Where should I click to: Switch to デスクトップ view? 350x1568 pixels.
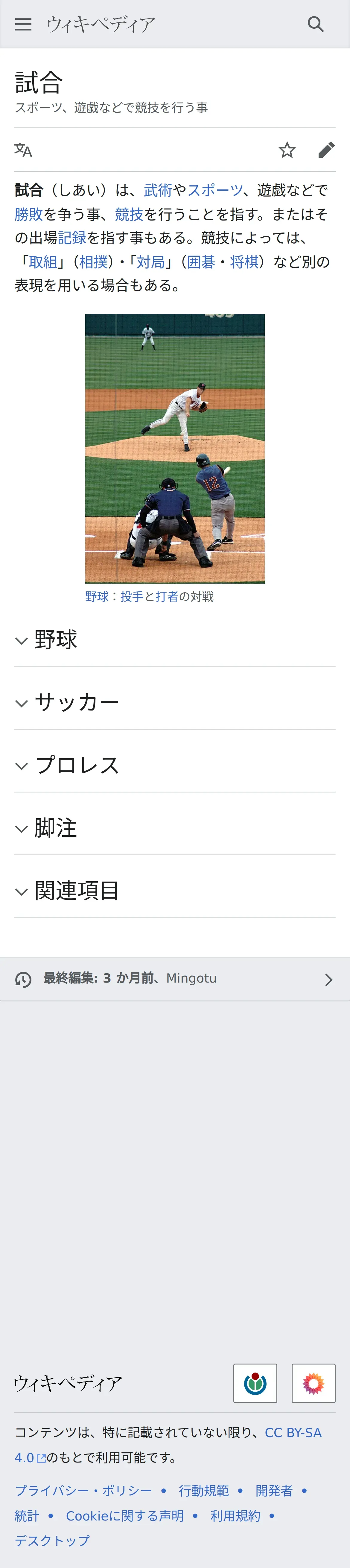point(52,1541)
